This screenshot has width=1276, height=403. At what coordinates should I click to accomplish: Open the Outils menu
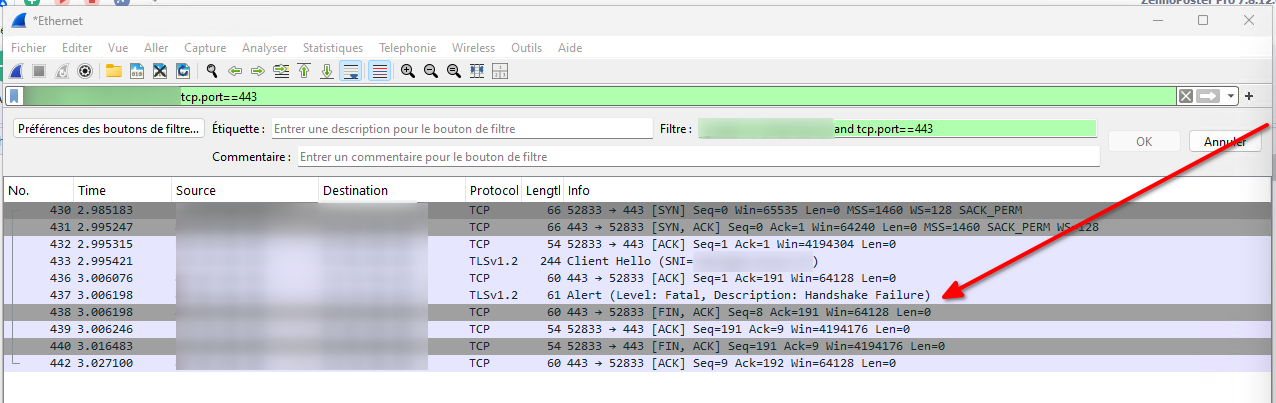(x=526, y=48)
